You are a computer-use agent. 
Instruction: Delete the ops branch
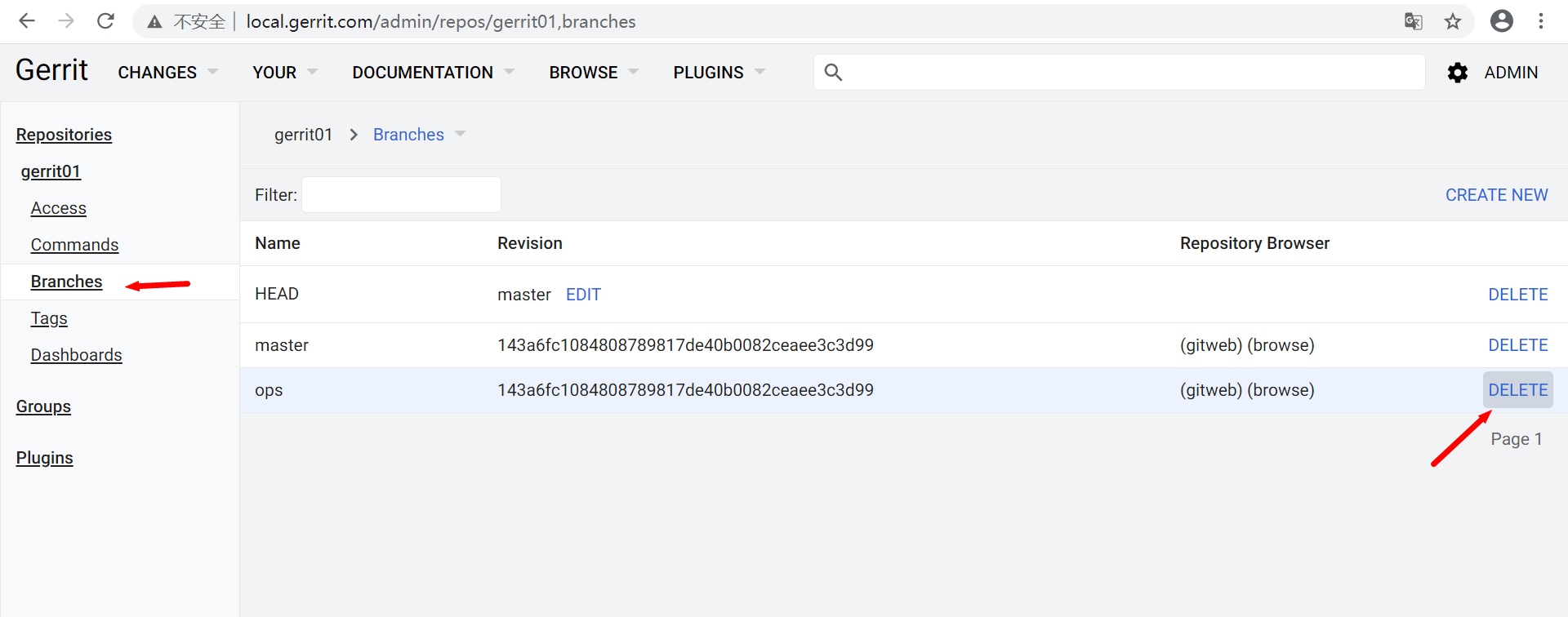[1517, 390]
